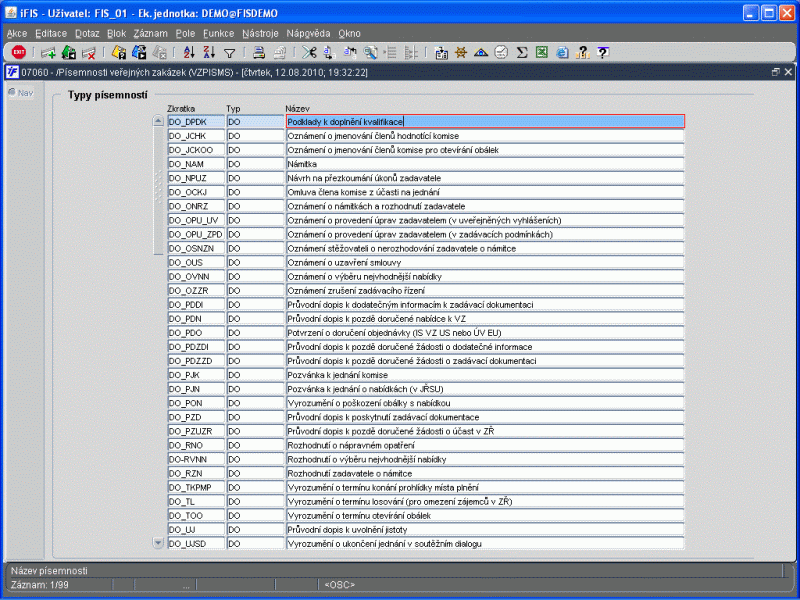Click the records scrollbar down arrow

tap(158, 543)
